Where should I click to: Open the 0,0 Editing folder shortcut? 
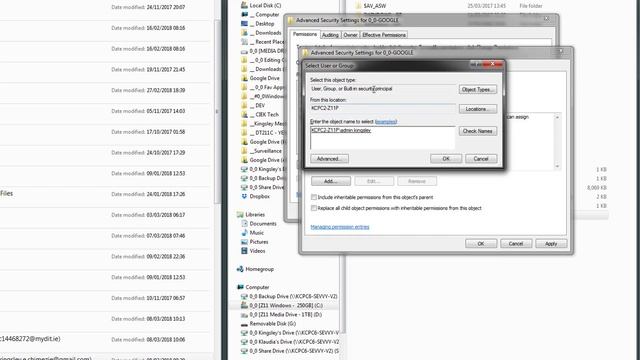click(x=262, y=60)
